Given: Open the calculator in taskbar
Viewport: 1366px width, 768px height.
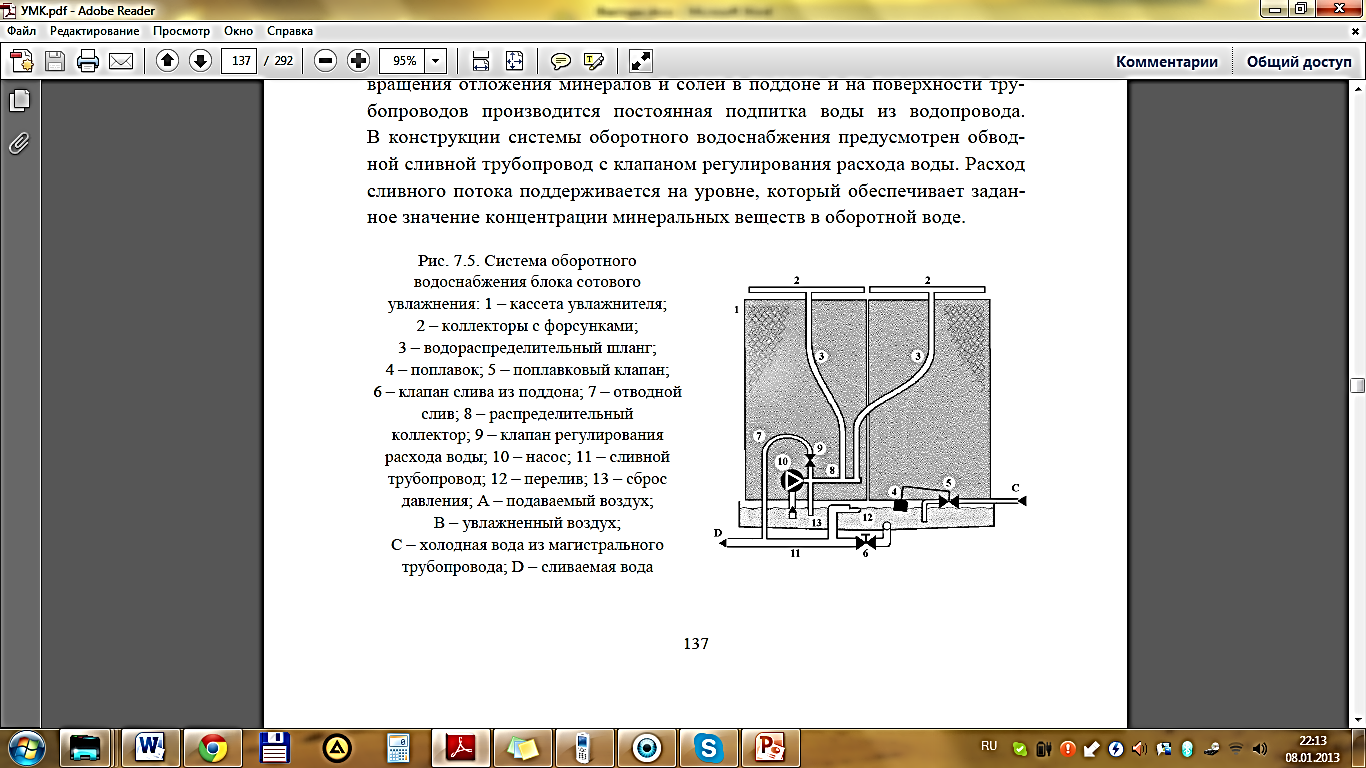Looking at the screenshot, I should pyautogui.click(x=399, y=747).
